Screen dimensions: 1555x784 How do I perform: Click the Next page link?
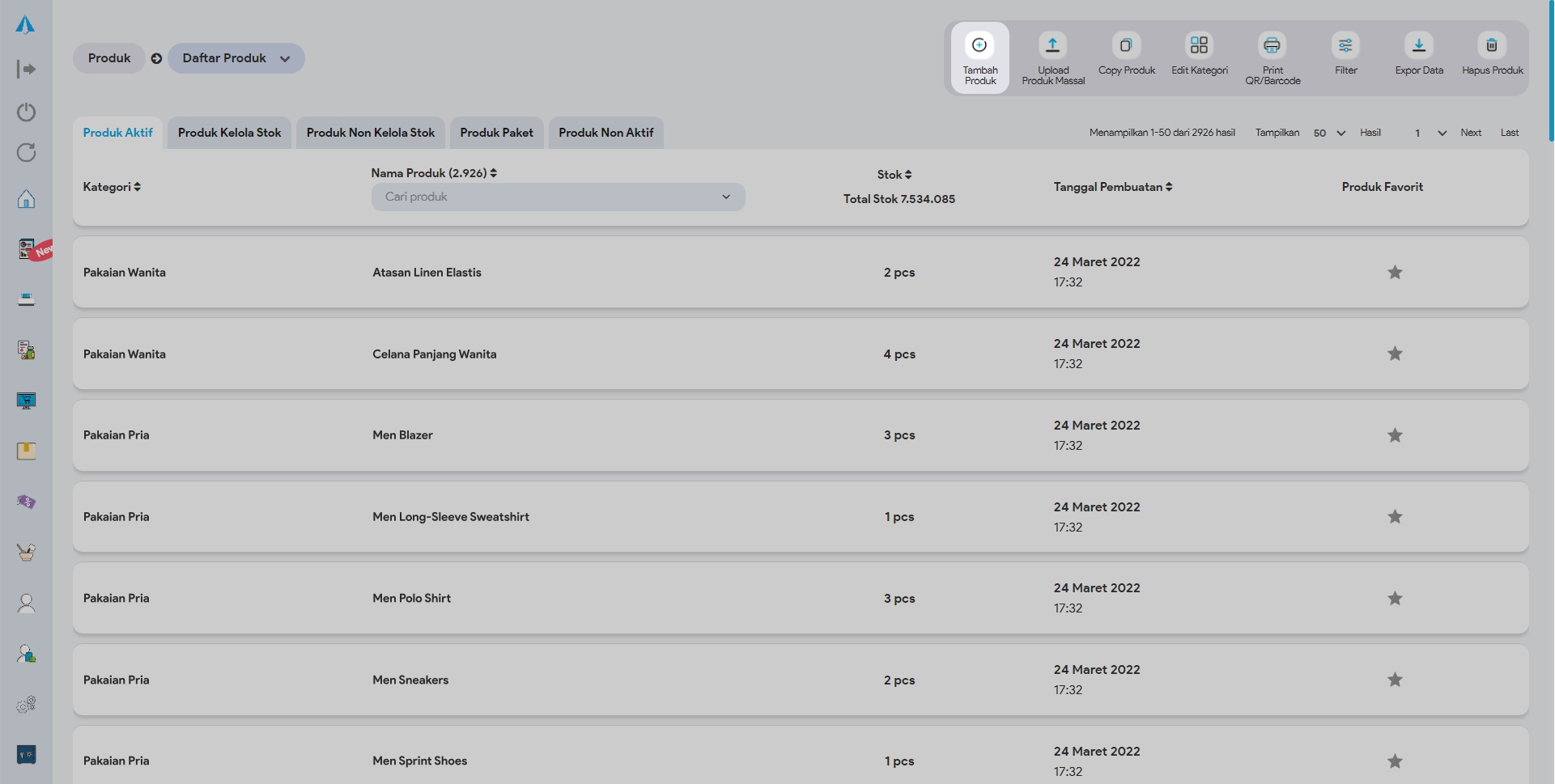(1471, 133)
